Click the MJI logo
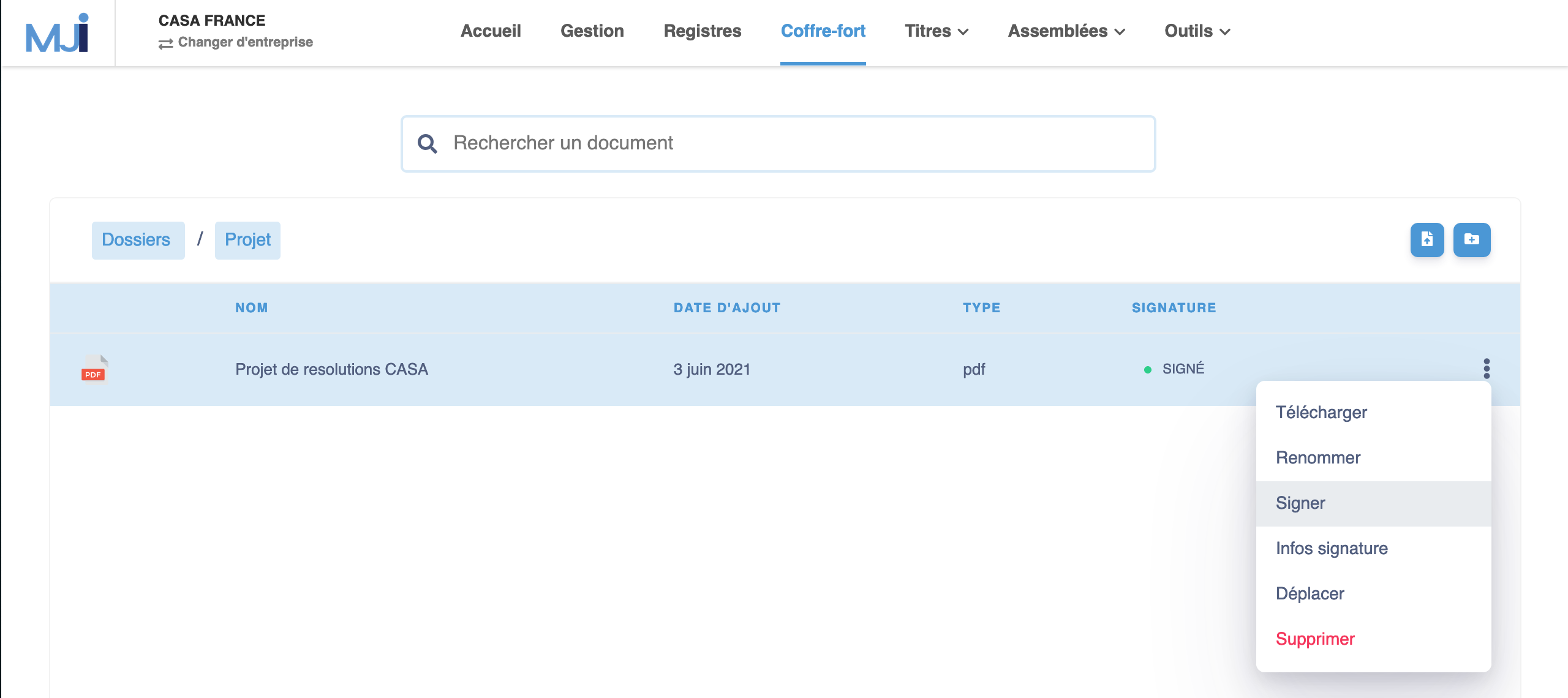The height and width of the screenshot is (698, 1568). (x=56, y=32)
